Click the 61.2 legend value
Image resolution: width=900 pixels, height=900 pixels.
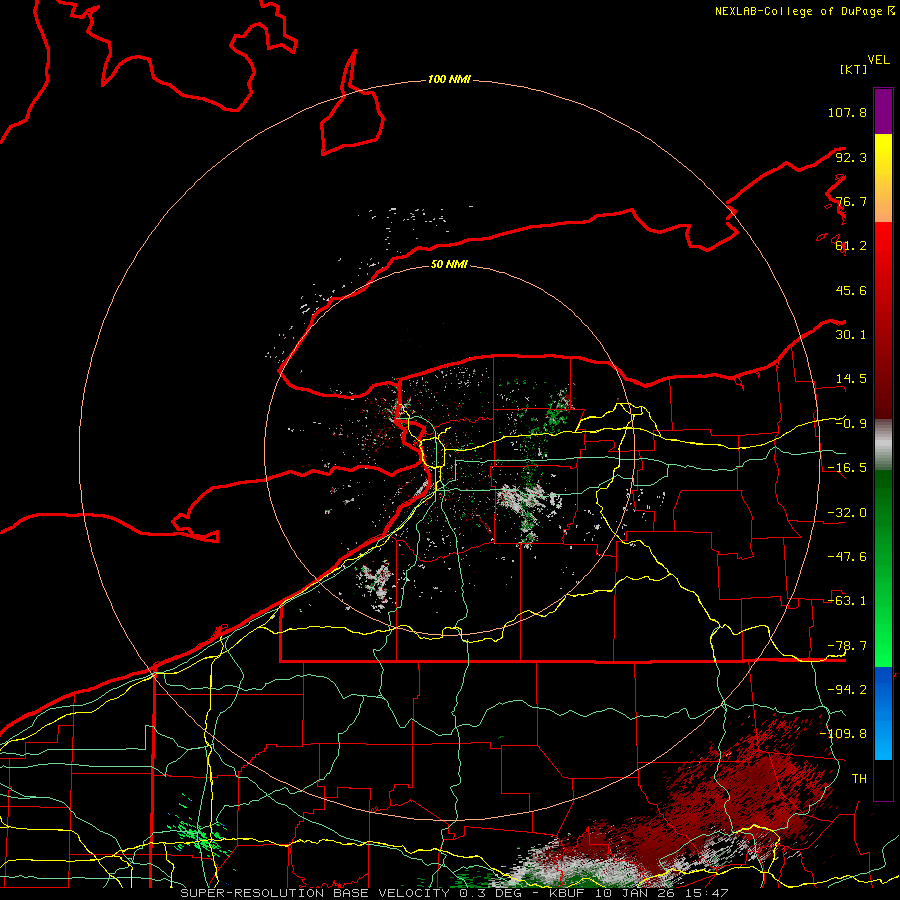851,246
